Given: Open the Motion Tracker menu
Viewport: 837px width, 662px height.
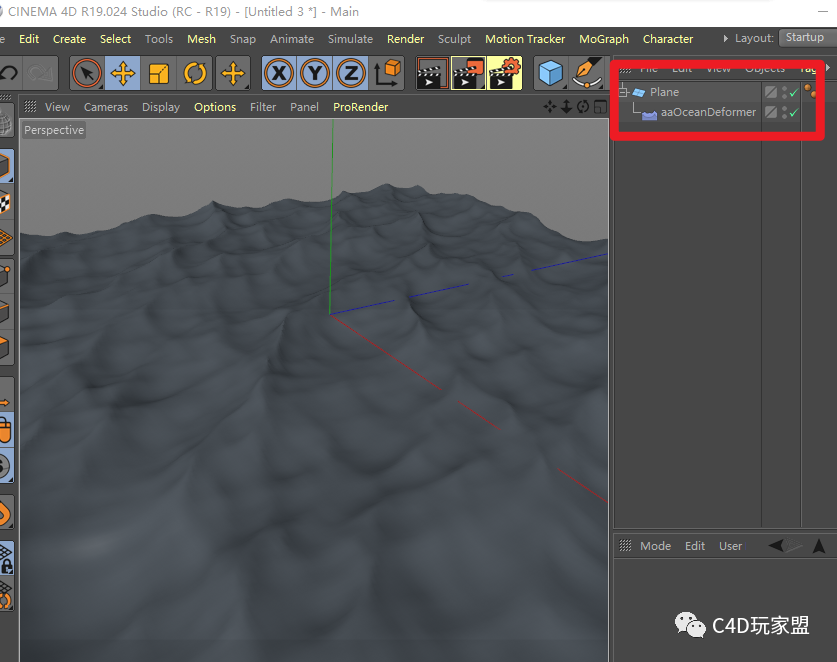Looking at the screenshot, I should (x=525, y=39).
